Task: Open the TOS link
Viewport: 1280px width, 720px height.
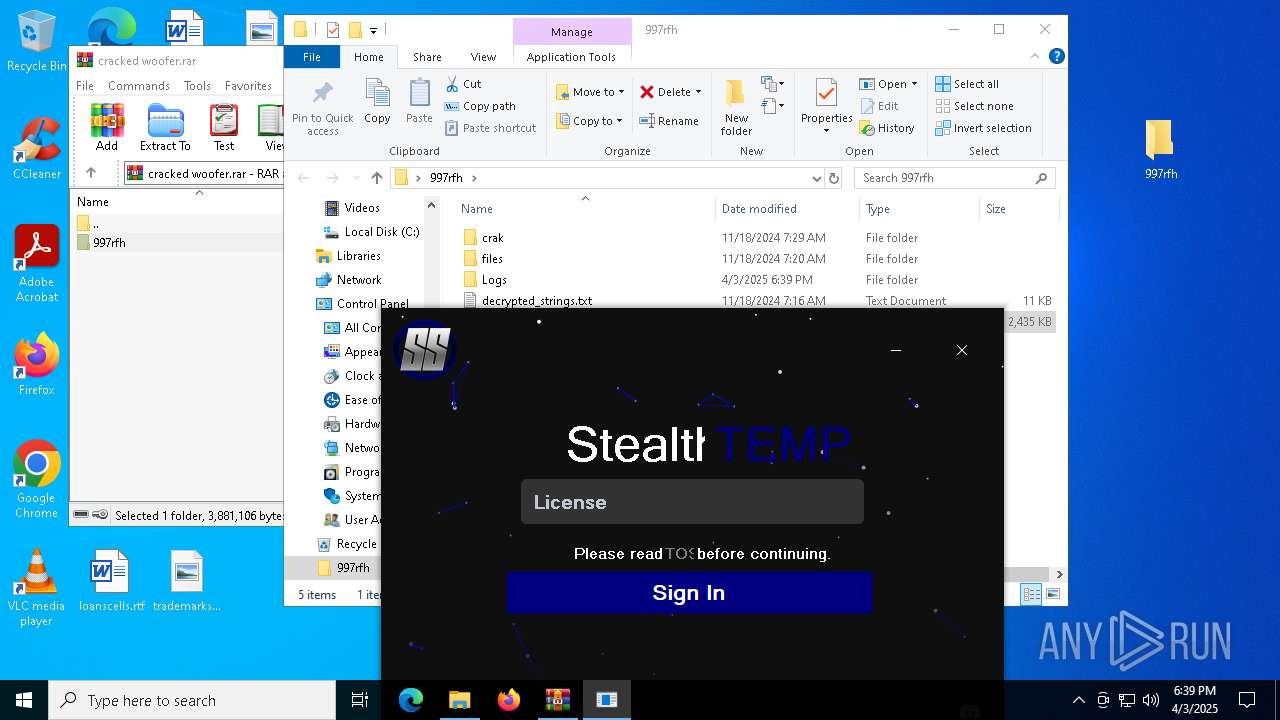Action: pyautogui.click(x=680, y=554)
